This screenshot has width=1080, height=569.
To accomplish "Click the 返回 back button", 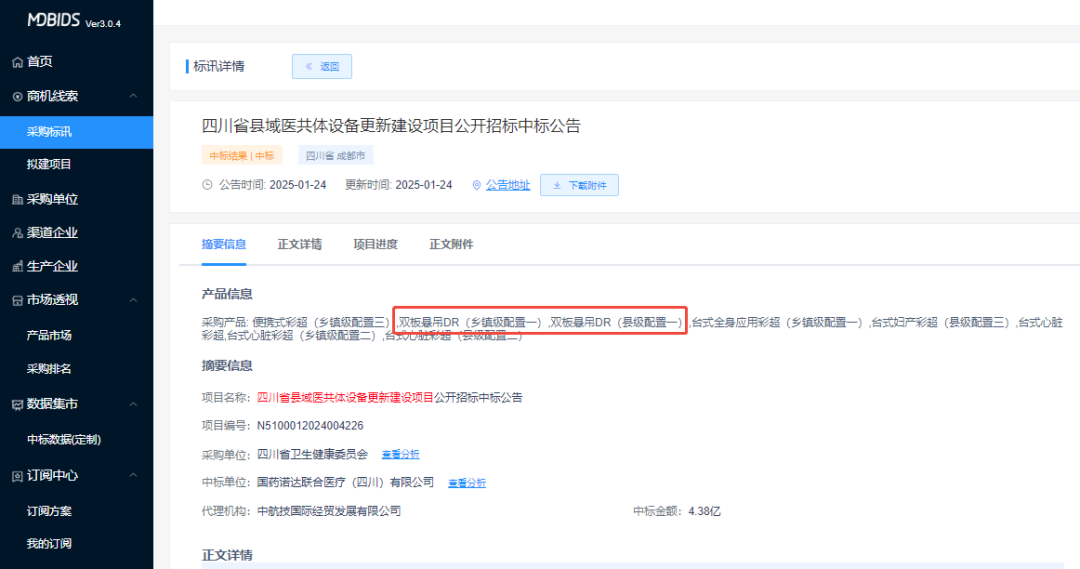I will pyautogui.click(x=322, y=67).
